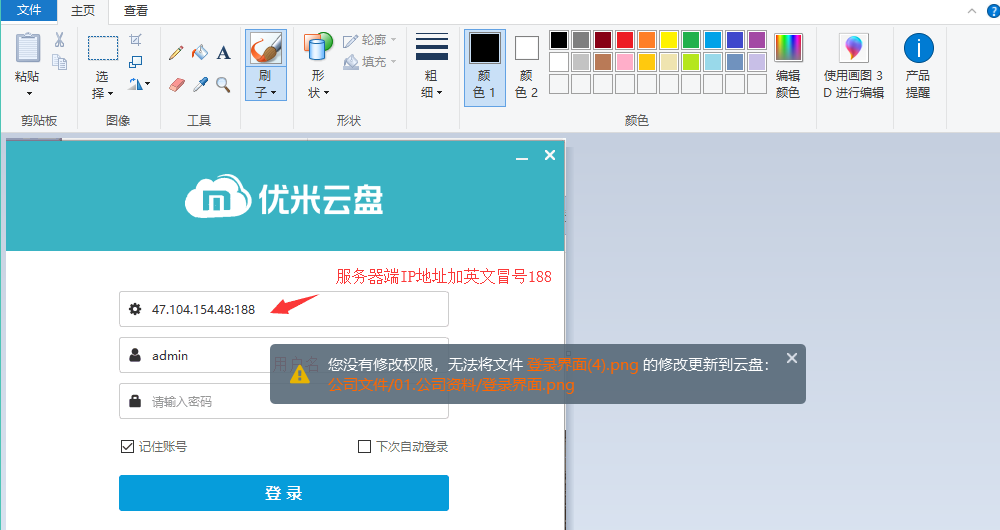Click the Brushes icon

click(x=266, y=48)
